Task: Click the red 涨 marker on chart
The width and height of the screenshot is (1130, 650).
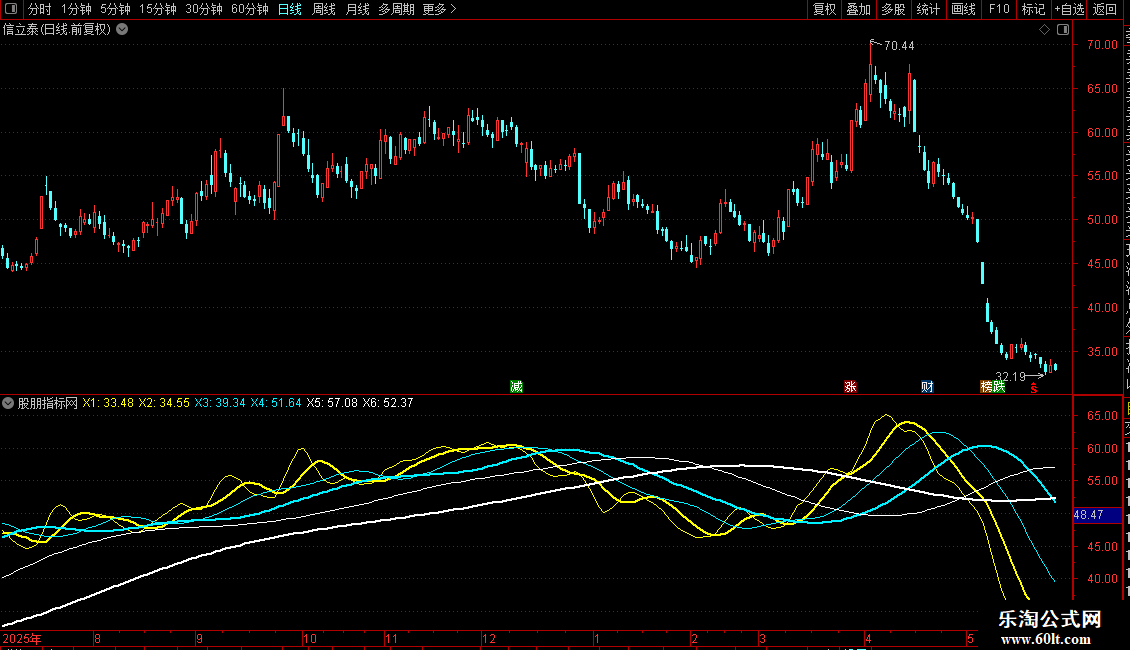Action: click(x=850, y=387)
